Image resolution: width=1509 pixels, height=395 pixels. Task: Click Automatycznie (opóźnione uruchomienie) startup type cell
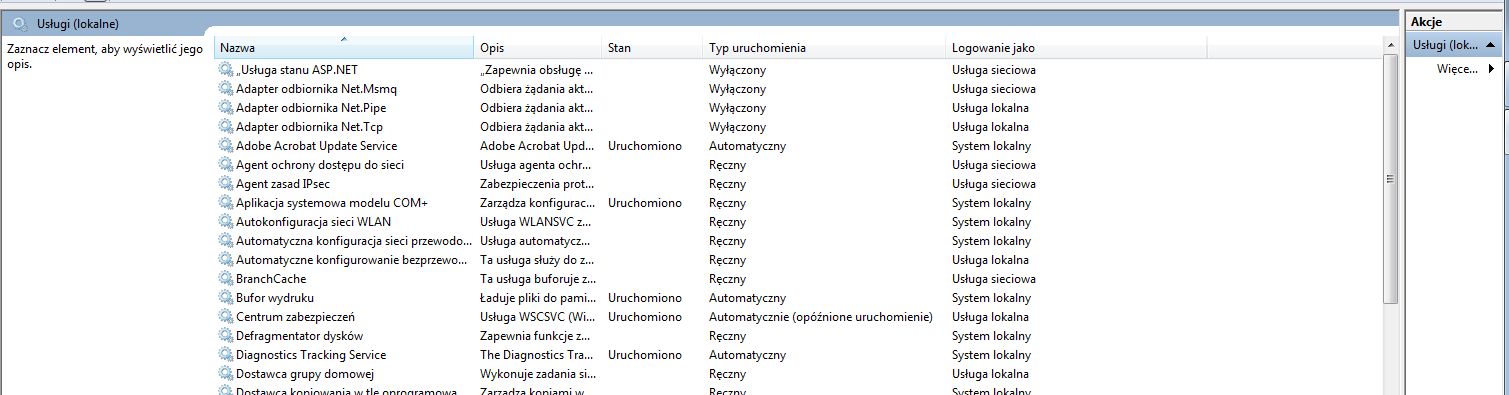pos(821,317)
